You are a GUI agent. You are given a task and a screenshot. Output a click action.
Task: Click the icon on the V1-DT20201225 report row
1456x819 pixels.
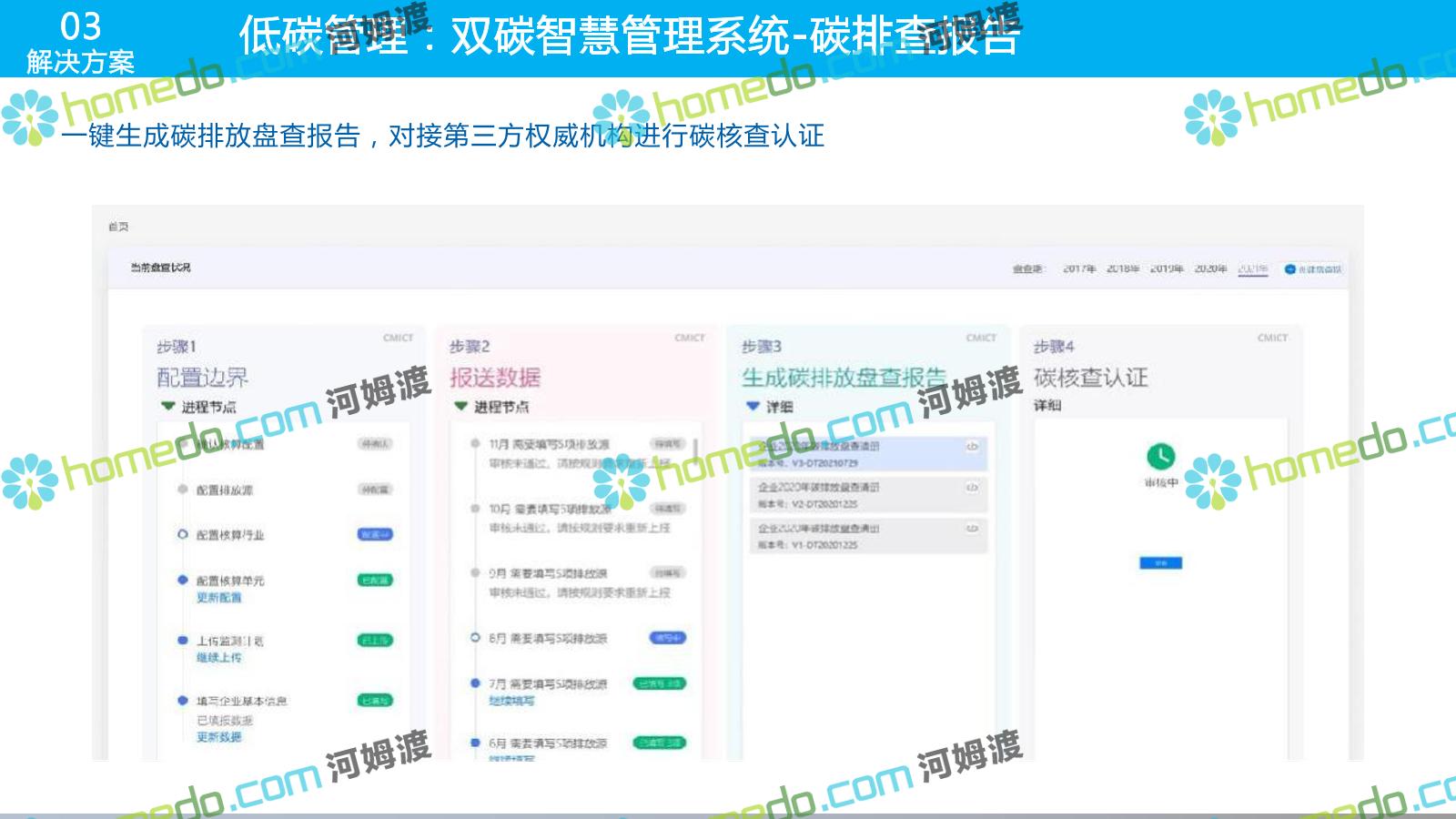coord(972,528)
